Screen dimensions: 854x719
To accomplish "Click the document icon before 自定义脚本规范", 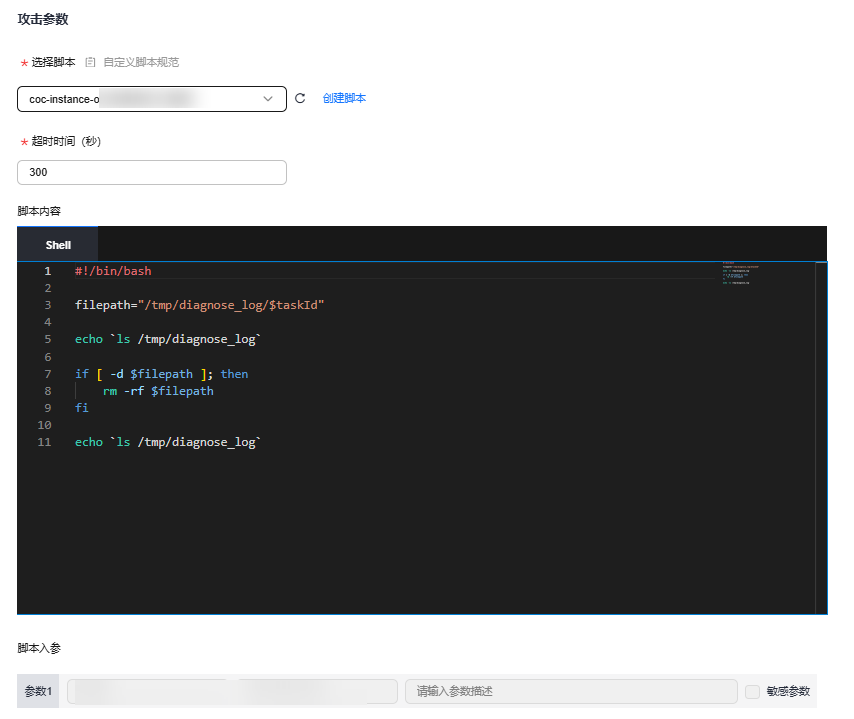I will (90, 62).
